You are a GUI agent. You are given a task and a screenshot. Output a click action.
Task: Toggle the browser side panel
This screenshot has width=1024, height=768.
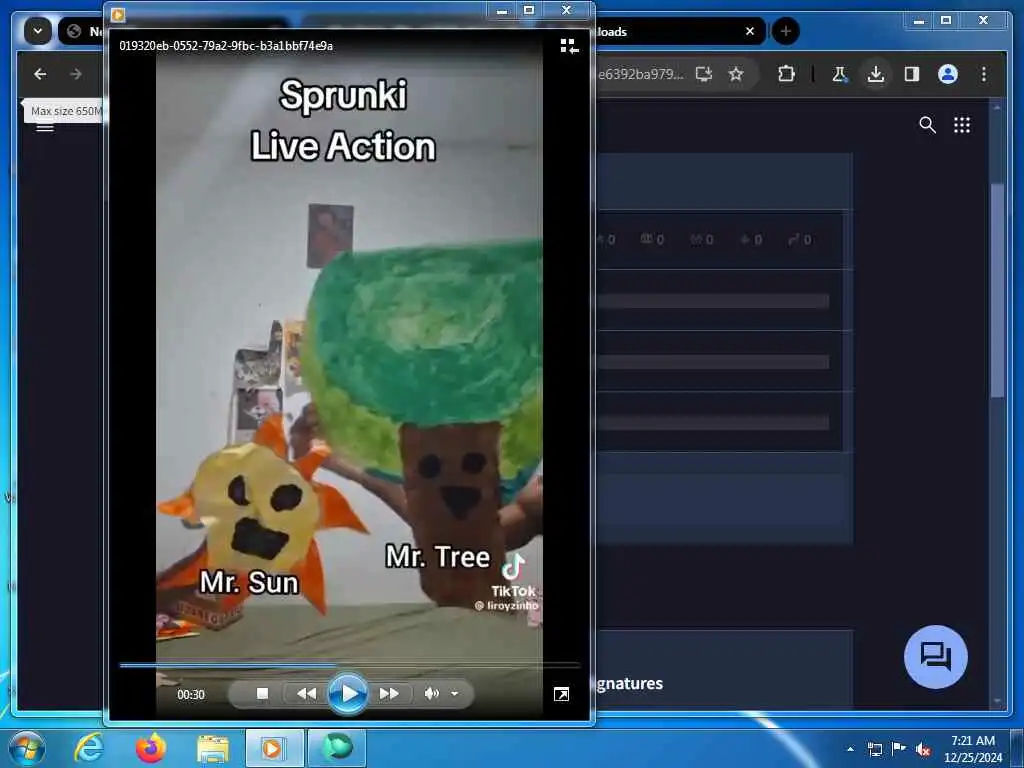tap(912, 74)
